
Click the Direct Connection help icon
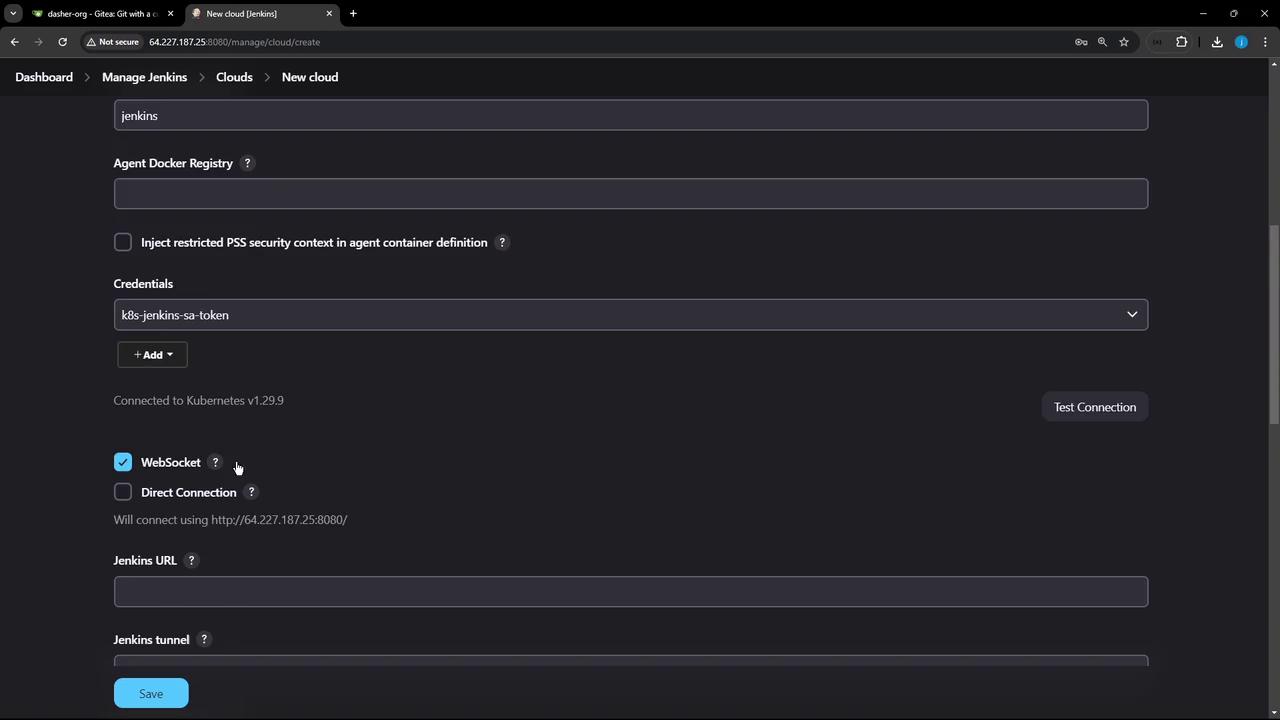(251, 492)
